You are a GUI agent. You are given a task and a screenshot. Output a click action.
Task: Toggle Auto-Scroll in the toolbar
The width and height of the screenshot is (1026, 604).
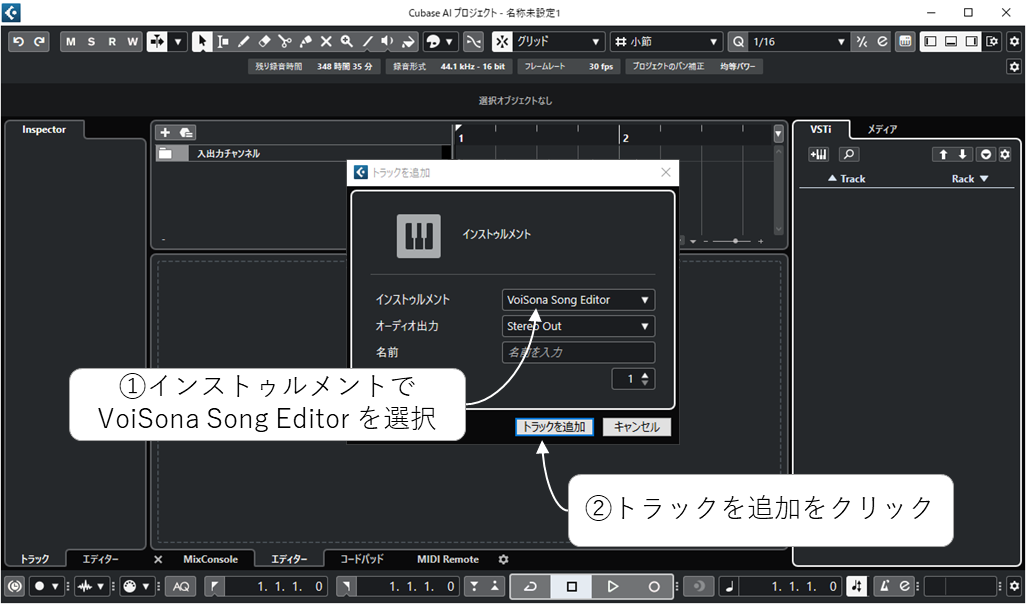pos(157,42)
